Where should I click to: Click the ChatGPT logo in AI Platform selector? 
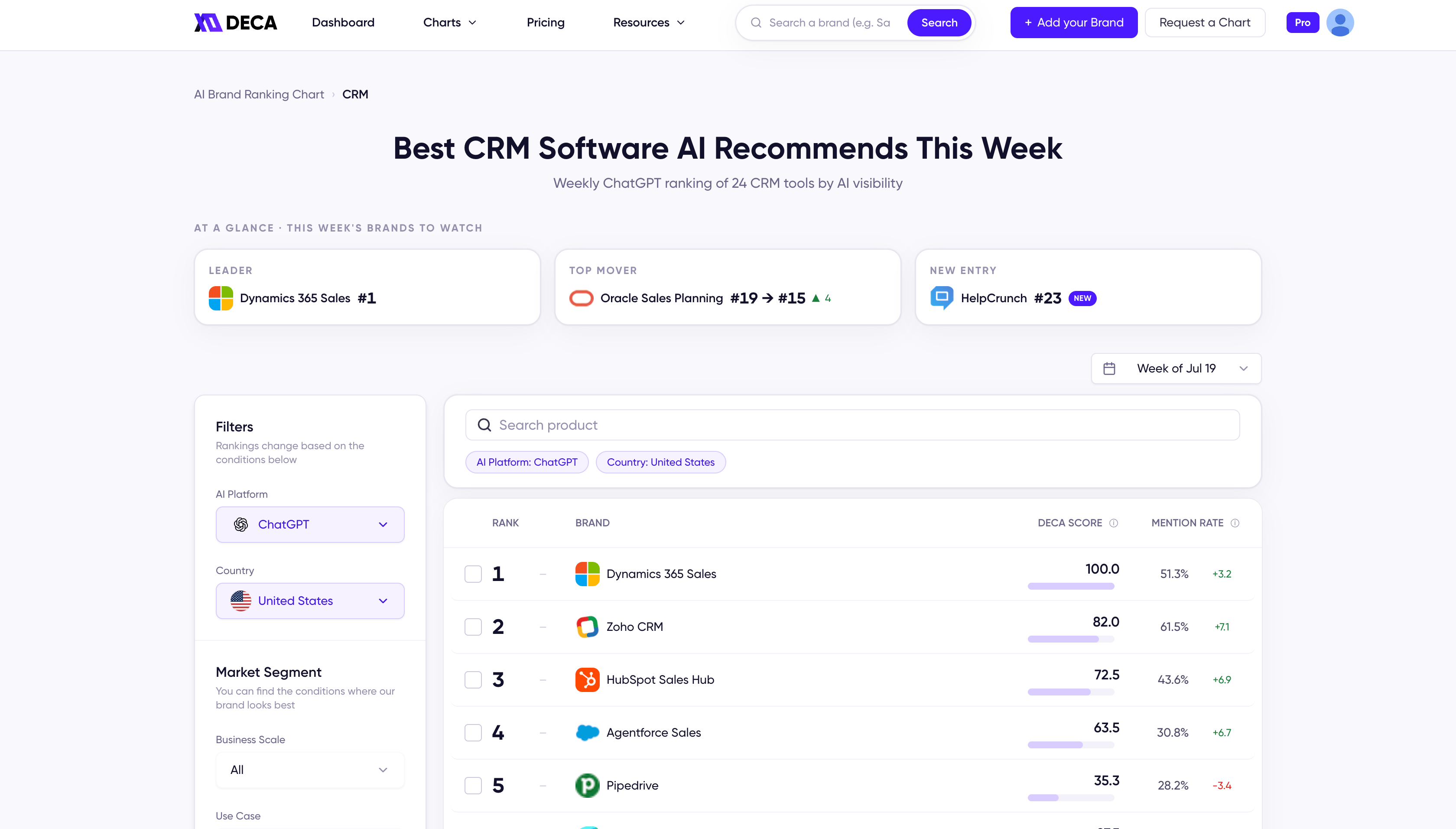240,525
